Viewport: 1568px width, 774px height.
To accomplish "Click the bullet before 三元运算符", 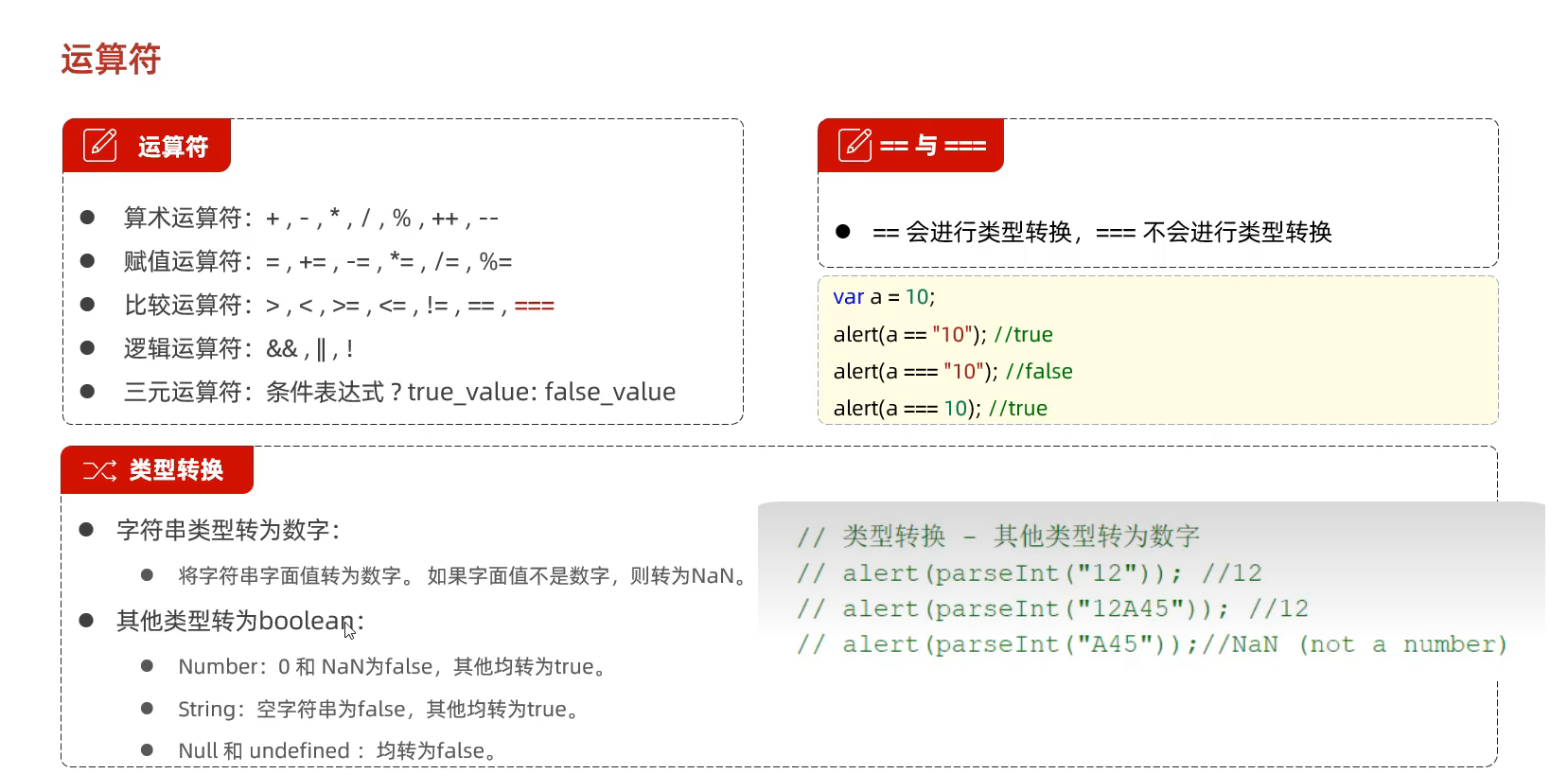I will tap(87, 392).
